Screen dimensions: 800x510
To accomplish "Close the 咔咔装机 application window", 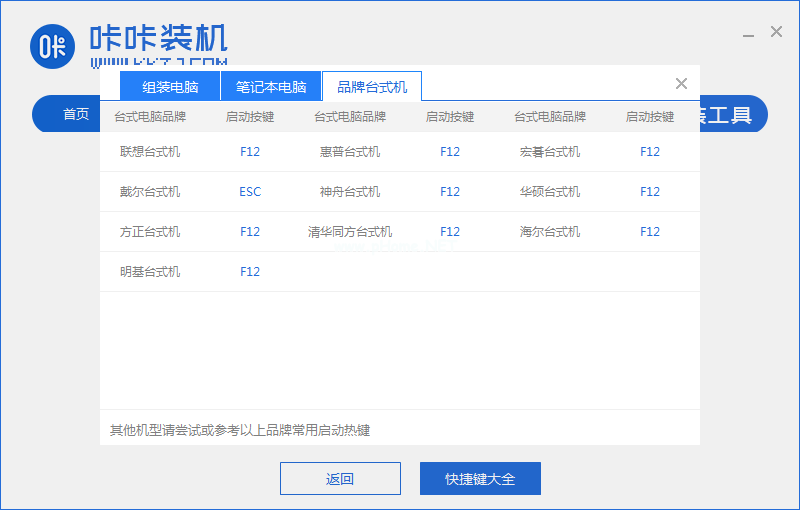I will (x=776, y=32).
